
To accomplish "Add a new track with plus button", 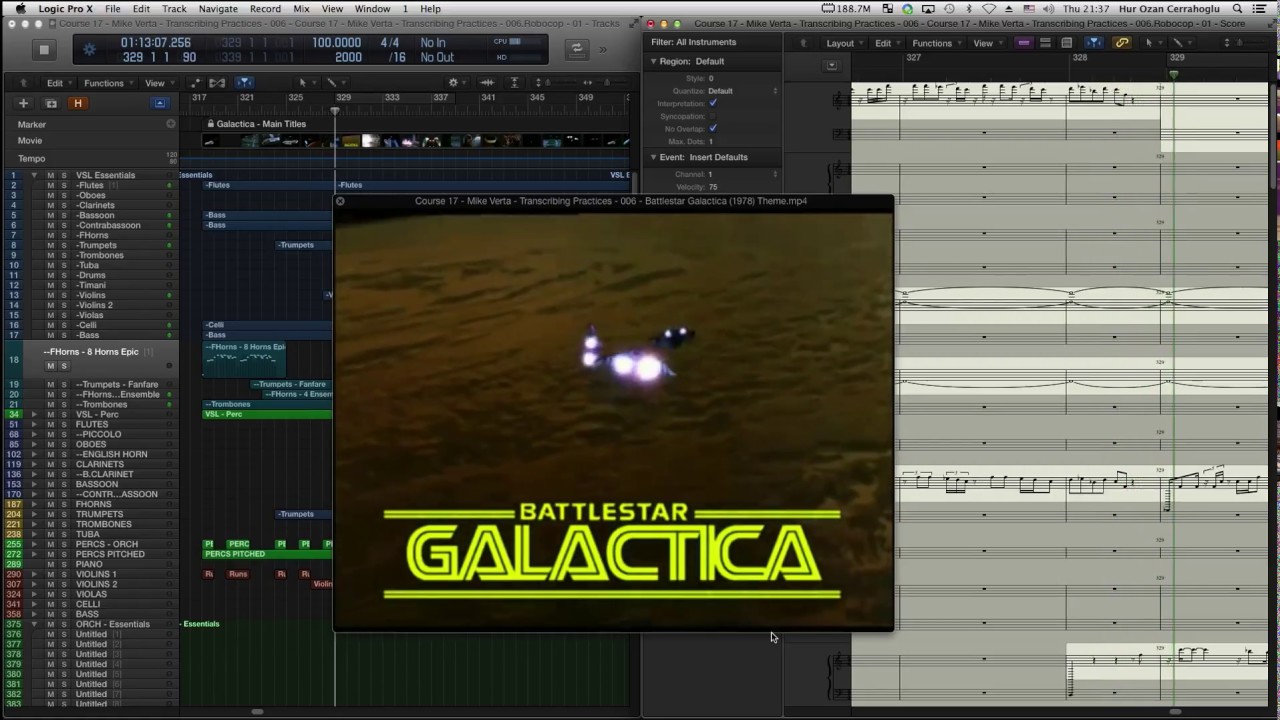I will pos(23,103).
